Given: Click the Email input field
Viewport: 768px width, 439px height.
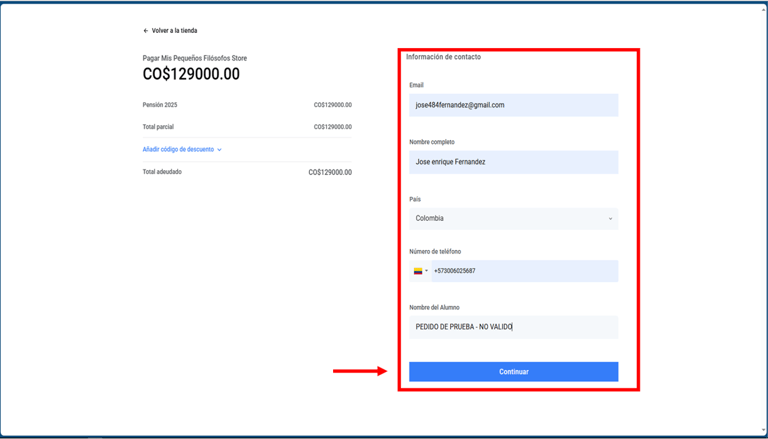Looking at the screenshot, I should [x=513, y=105].
